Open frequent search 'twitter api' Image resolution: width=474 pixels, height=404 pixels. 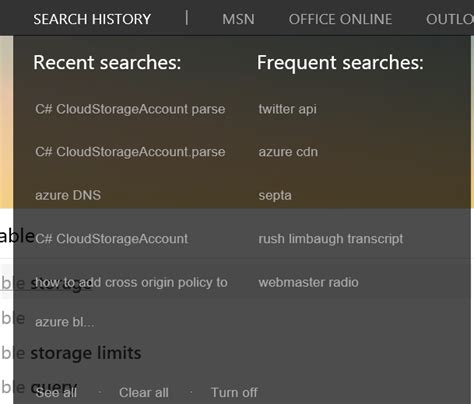tap(288, 109)
